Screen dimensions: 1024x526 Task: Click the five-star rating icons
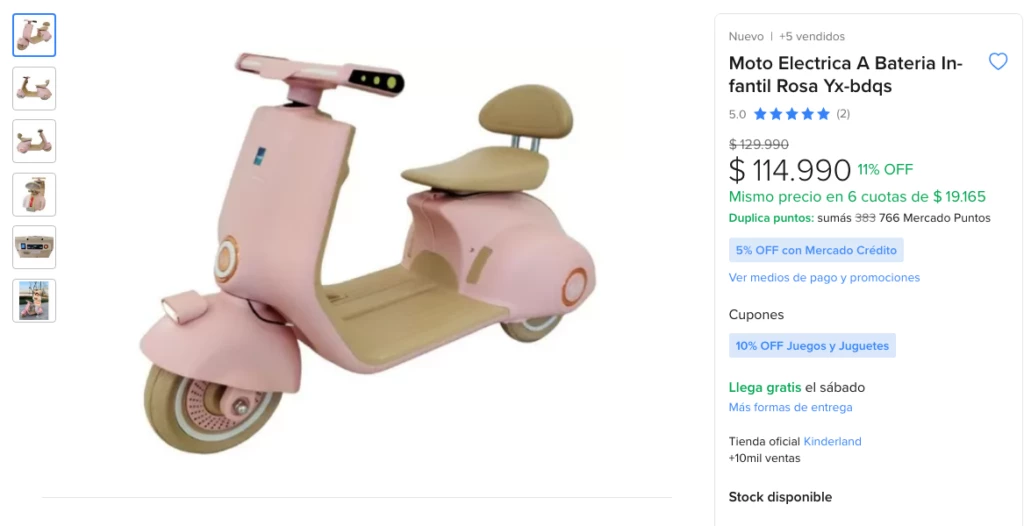791,114
